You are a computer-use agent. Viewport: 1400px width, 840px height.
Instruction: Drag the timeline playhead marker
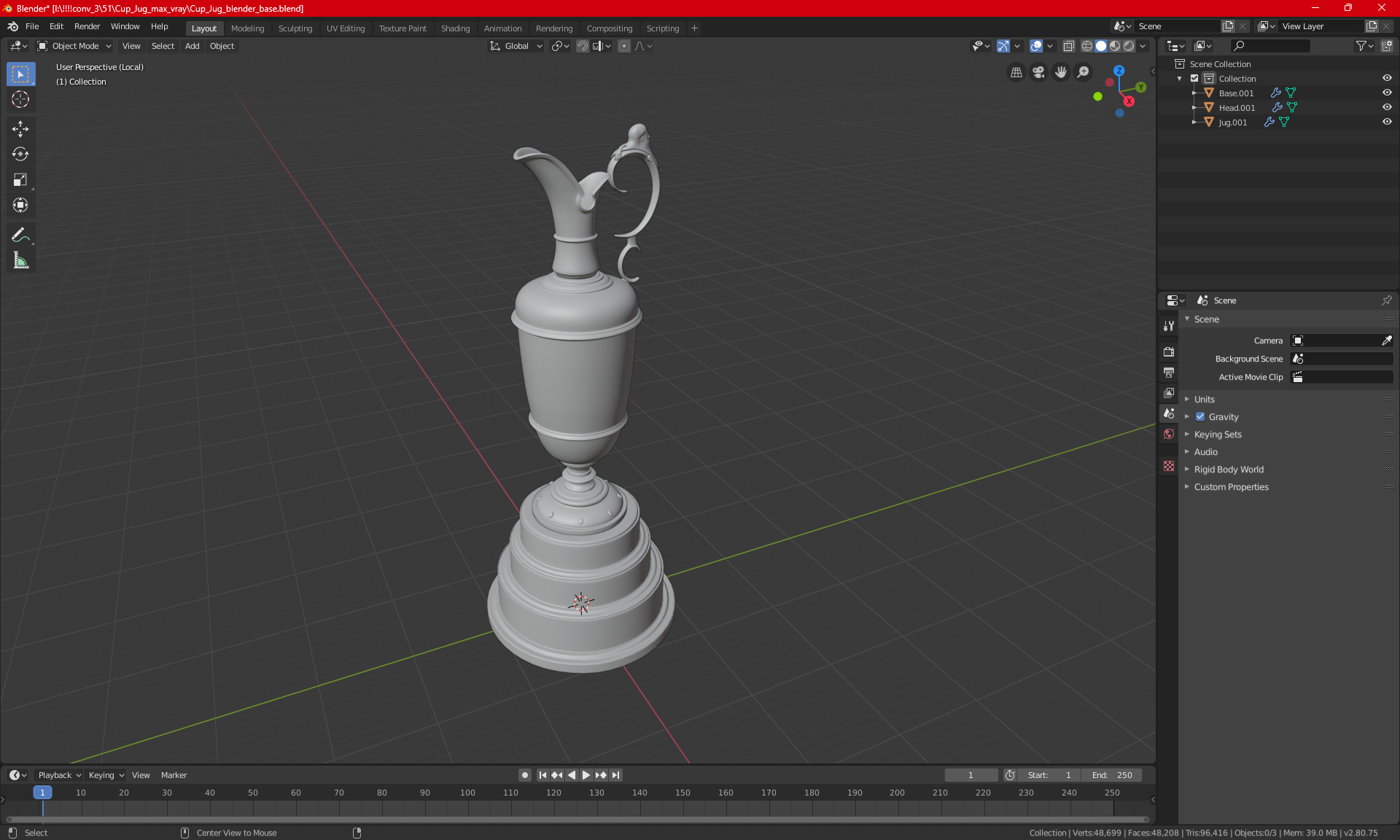pyautogui.click(x=41, y=792)
